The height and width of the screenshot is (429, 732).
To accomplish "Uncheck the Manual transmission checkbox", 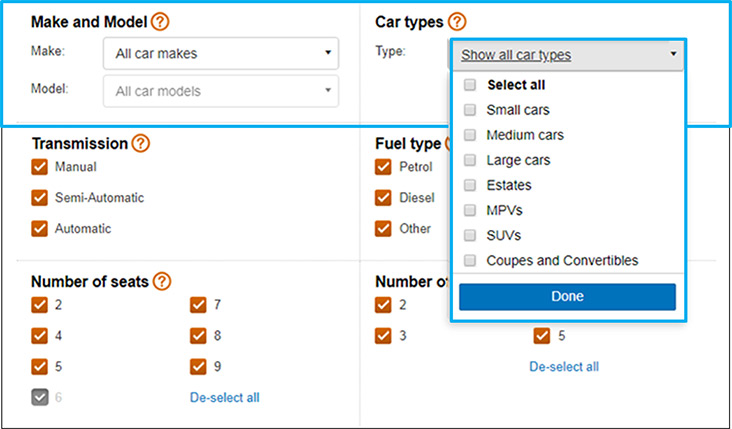I will [40, 167].
